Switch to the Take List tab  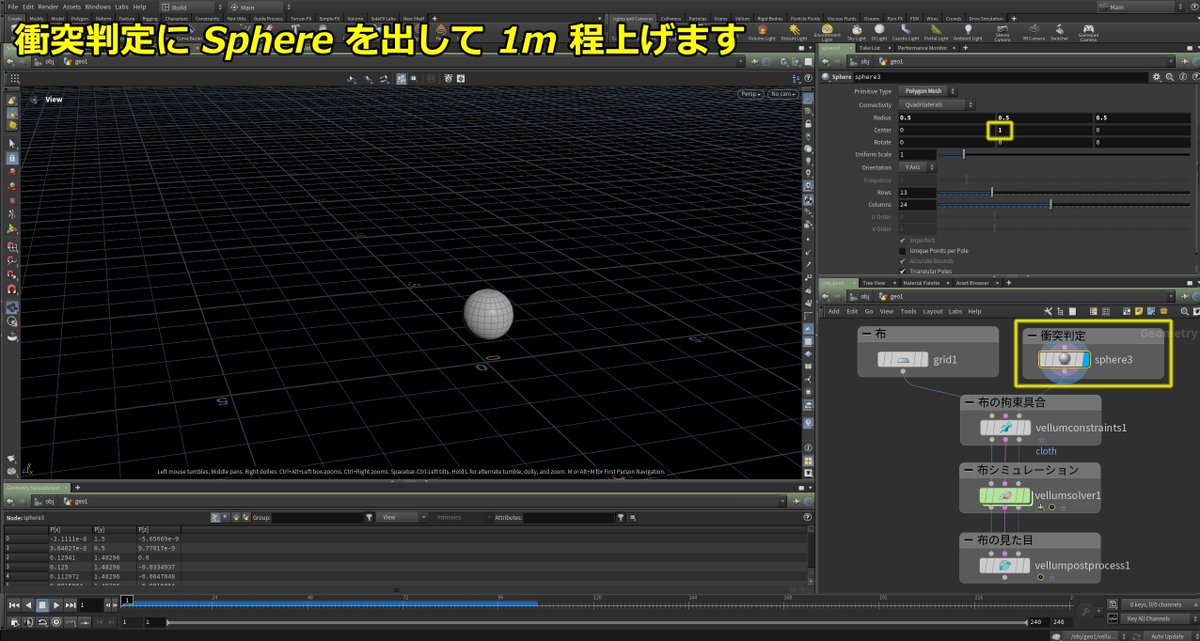868,48
